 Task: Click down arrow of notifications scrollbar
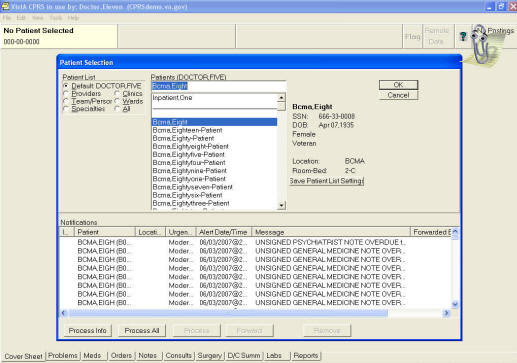coord(455,304)
